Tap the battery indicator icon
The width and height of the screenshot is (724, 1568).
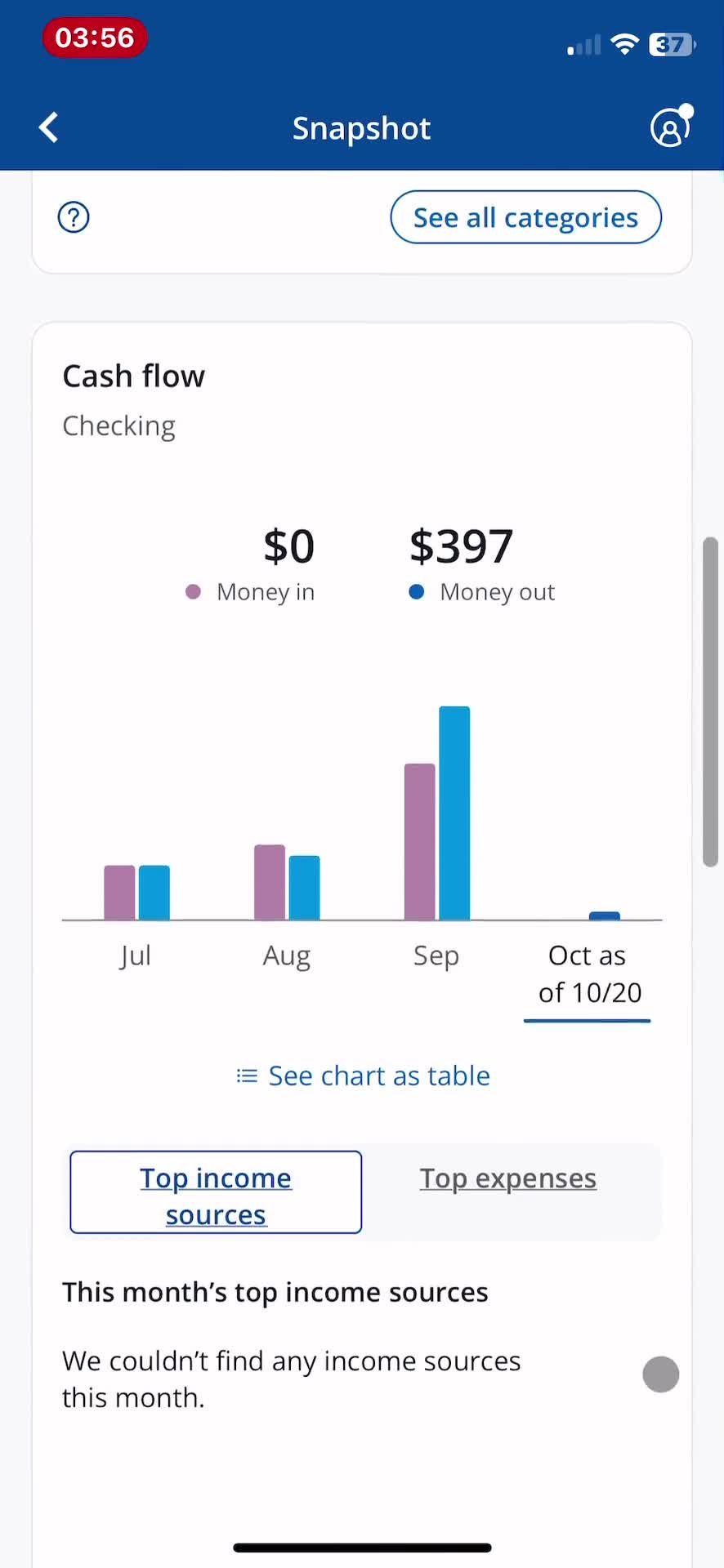[671, 45]
